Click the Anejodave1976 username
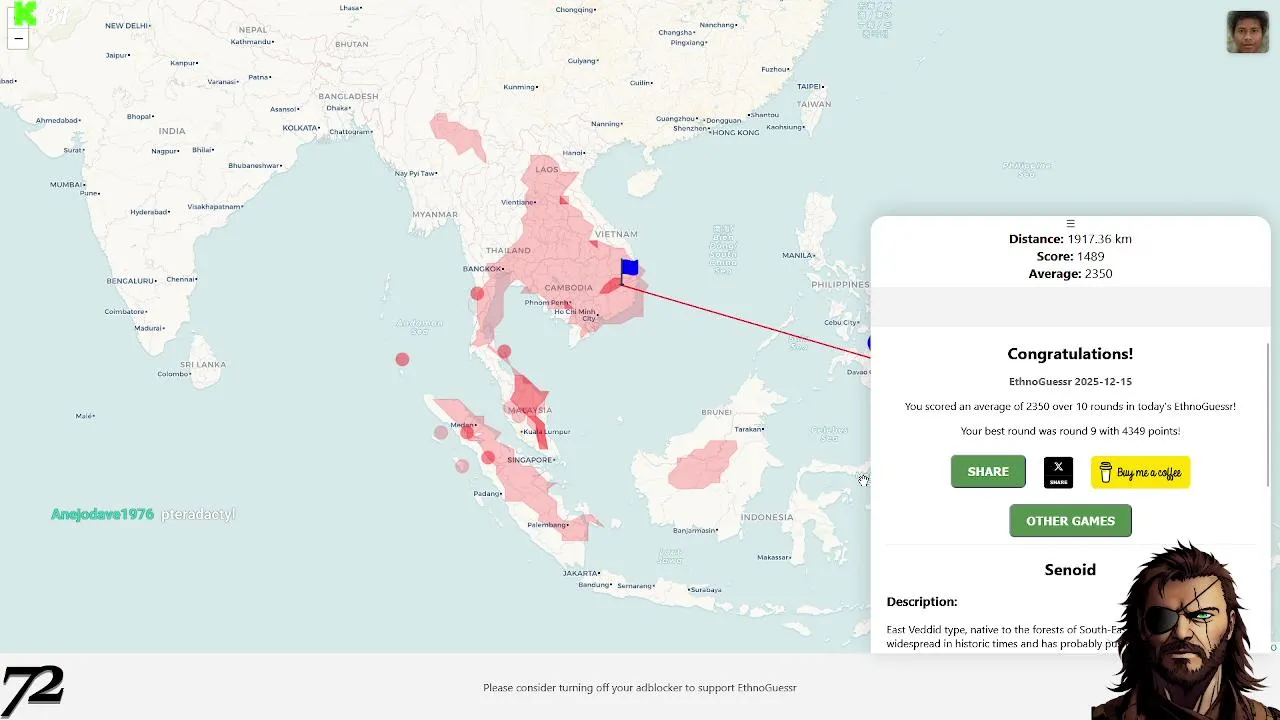Screen dimensions: 1280x720 coord(102,514)
